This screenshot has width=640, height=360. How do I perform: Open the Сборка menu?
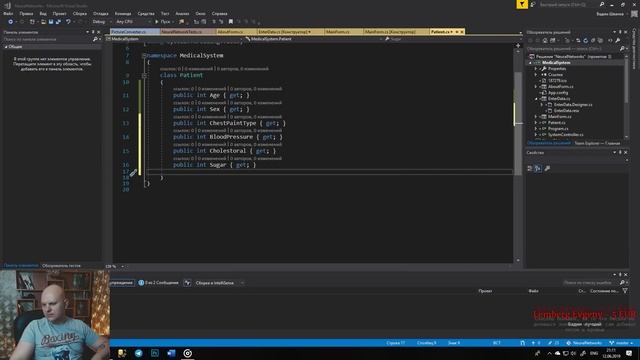80,13
